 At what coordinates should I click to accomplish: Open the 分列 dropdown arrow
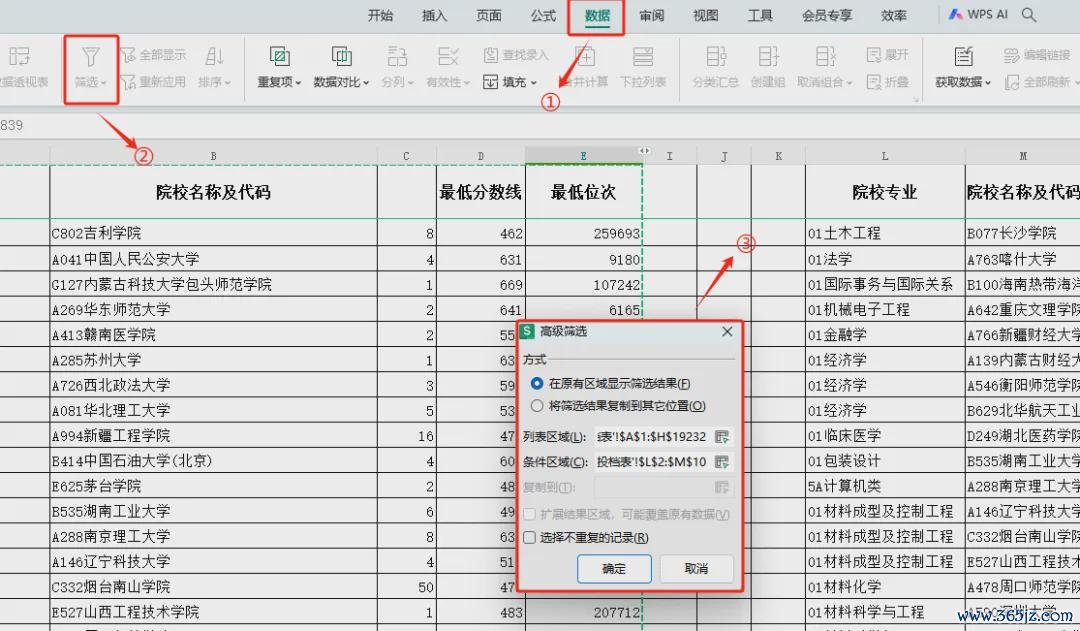[x=410, y=83]
